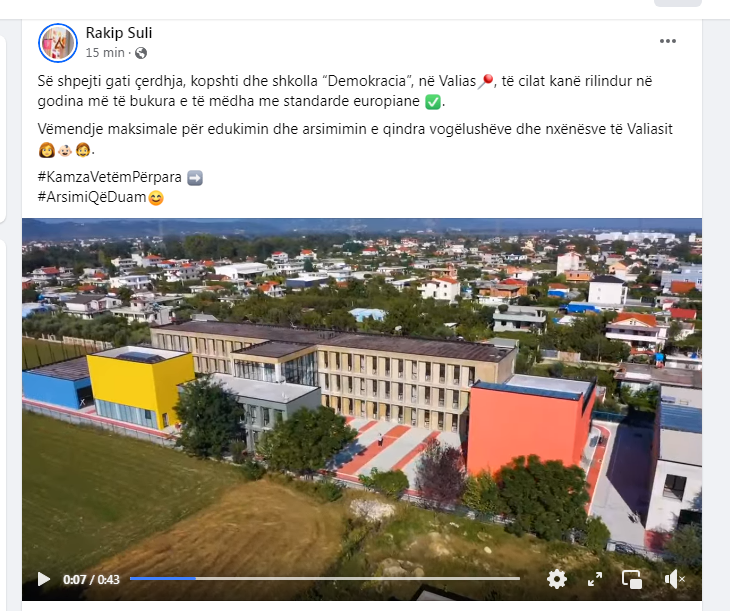The width and height of the screenshot is (730, 611).
Task: Click the gray button at the top right
Action: click(677, 3)
